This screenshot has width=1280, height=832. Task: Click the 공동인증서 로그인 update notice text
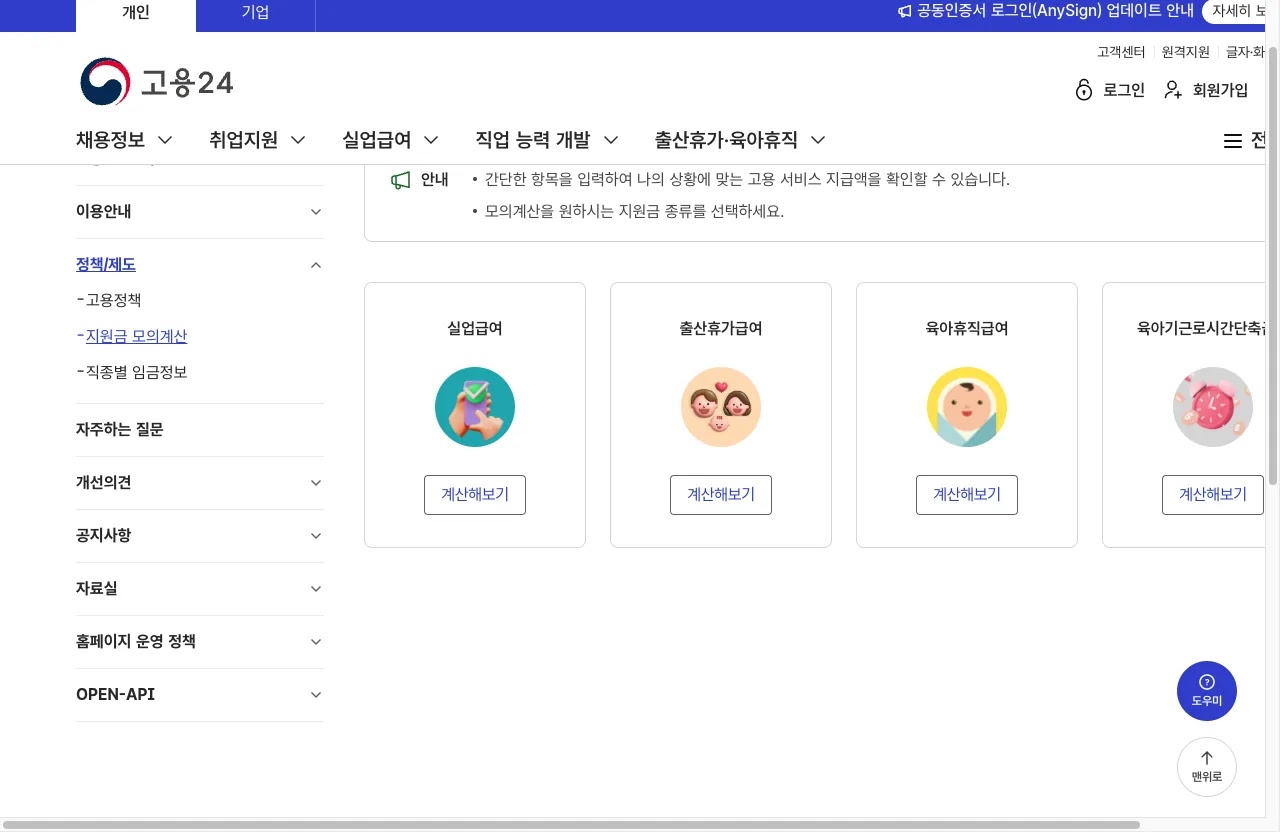coord(1055,12)
